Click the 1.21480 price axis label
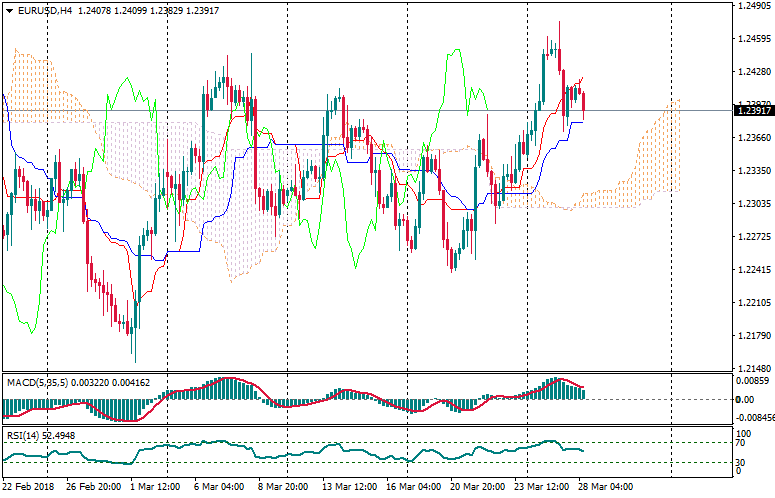Screen dimensions: 775x498 pyautogui.click(x=752, y=367)
